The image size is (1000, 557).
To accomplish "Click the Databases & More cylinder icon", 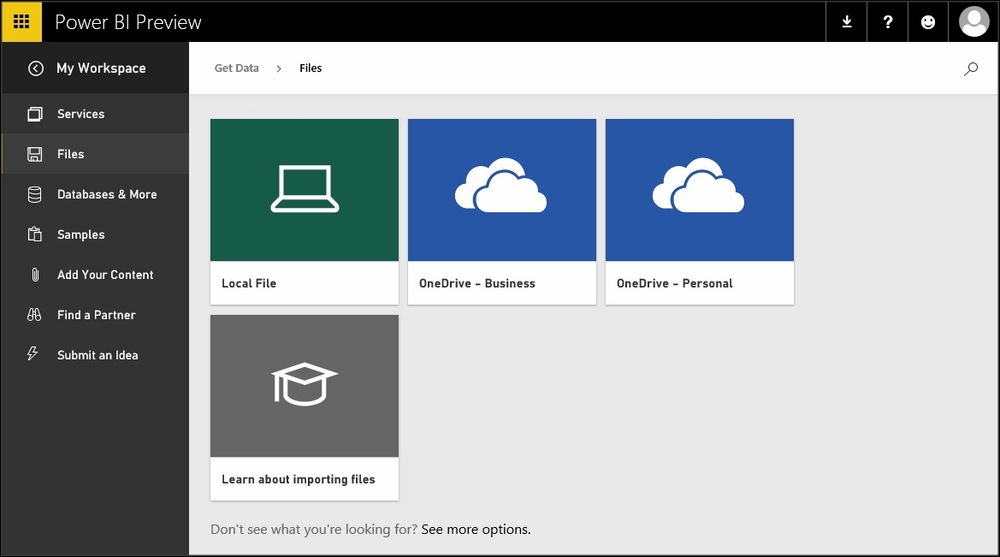I will click(x=35, y=194).
